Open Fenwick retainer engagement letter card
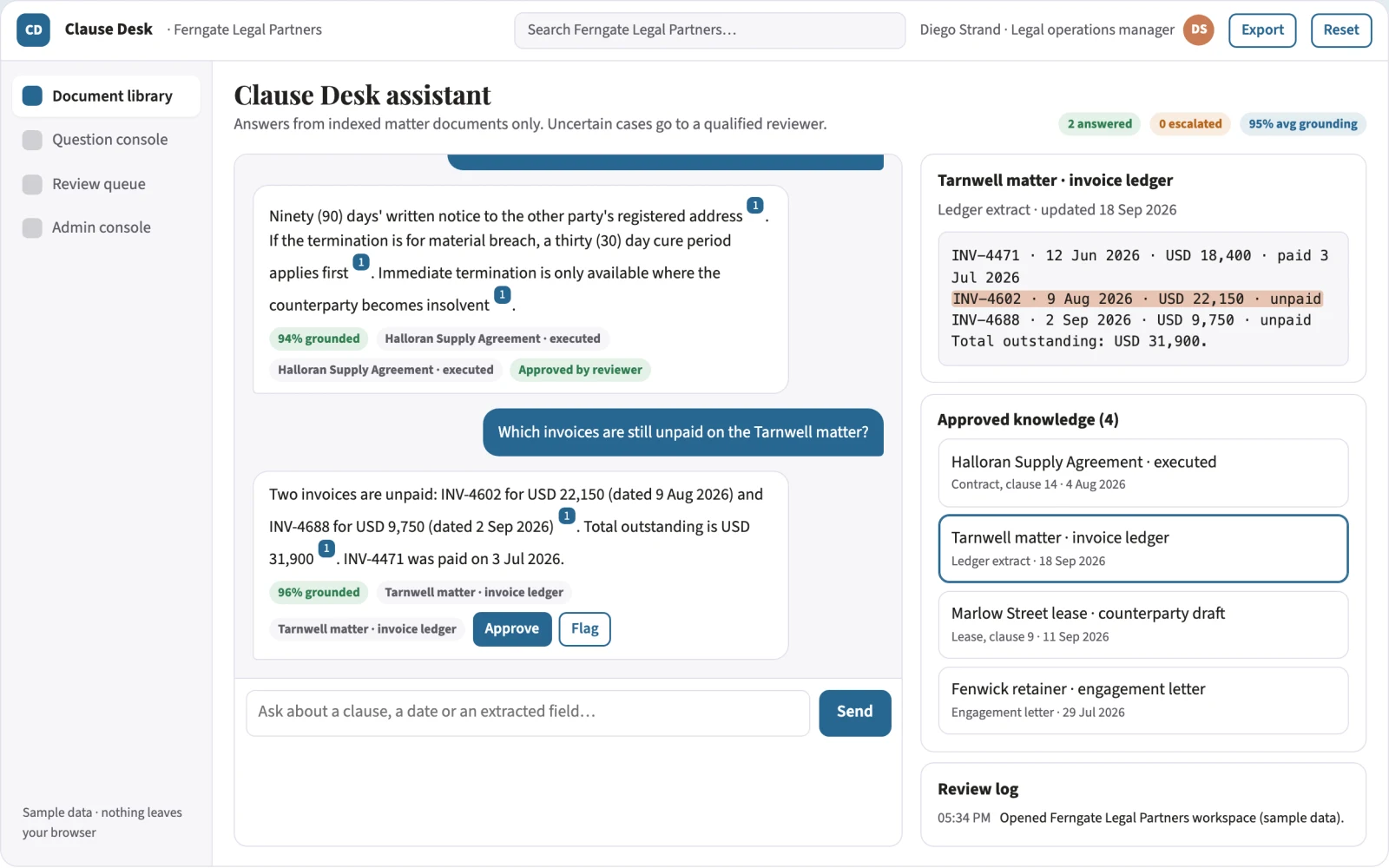This screenshot has width=1389, height=868. 1143,700
